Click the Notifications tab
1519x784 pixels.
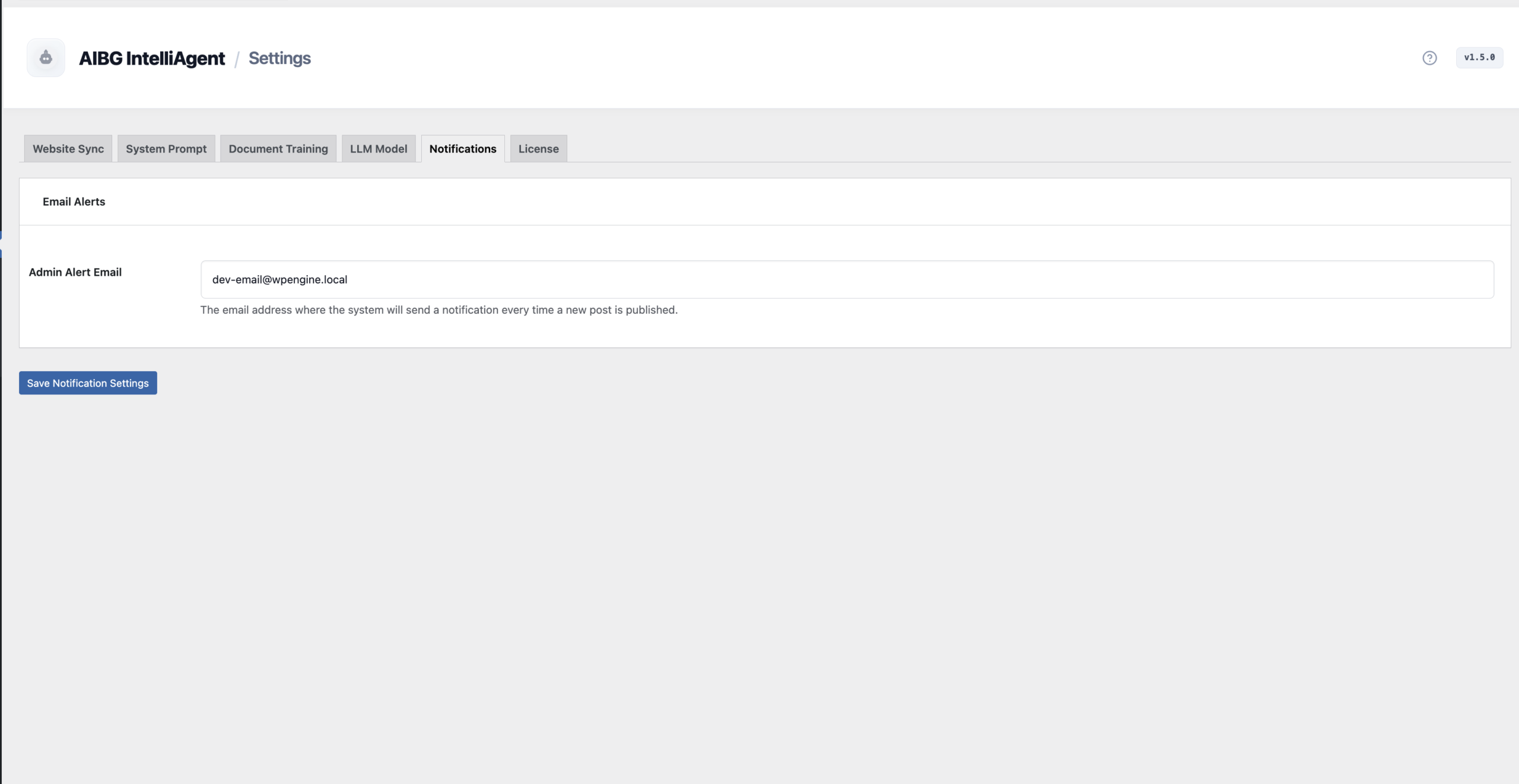click(463, 149)
